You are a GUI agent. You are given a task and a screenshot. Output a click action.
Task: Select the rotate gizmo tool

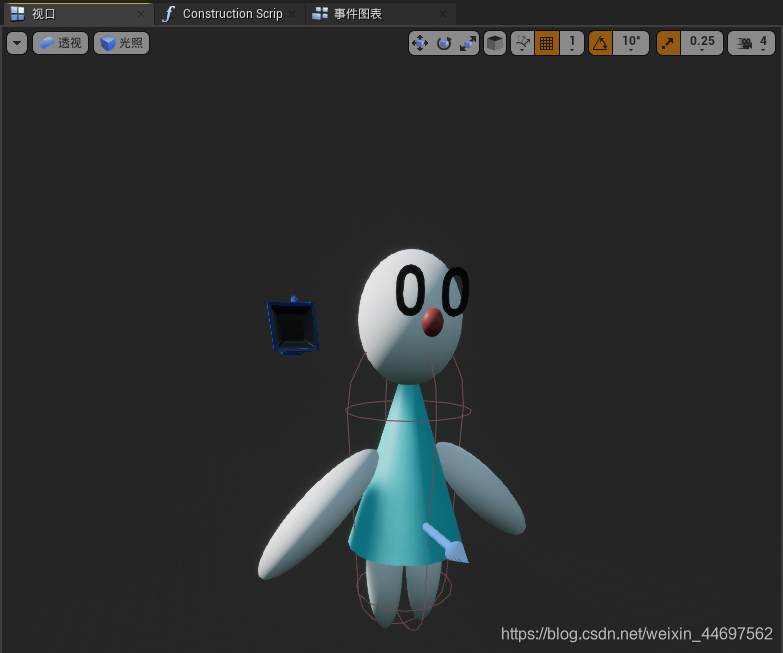(x=444, y=43)
